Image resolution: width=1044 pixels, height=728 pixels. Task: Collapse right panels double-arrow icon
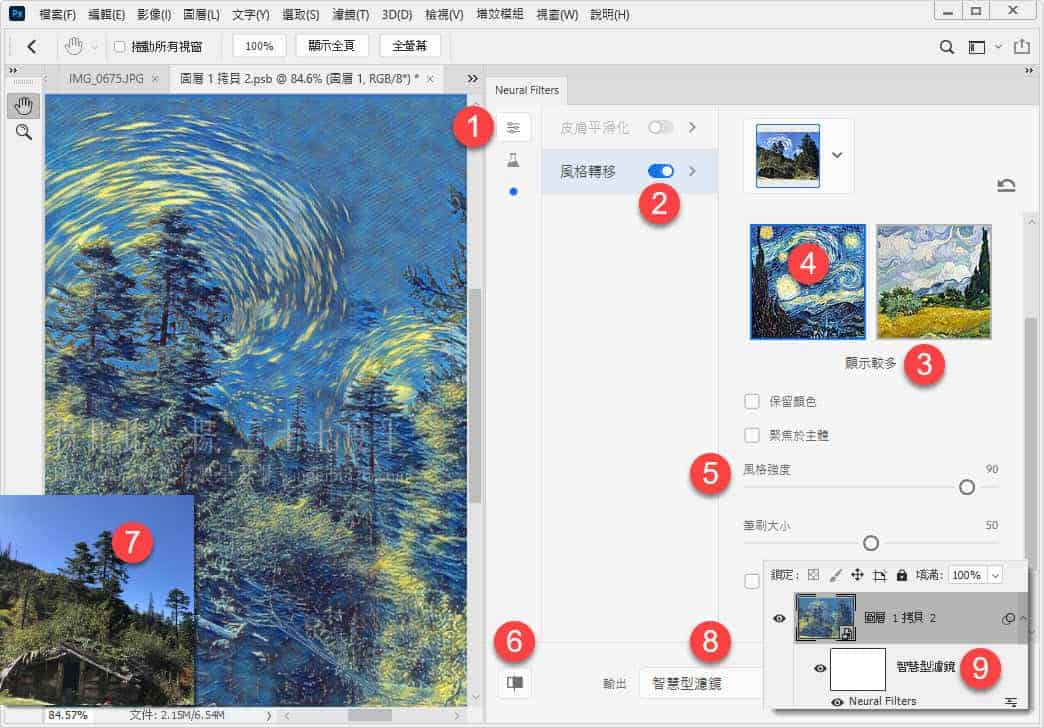(1029, 71)
